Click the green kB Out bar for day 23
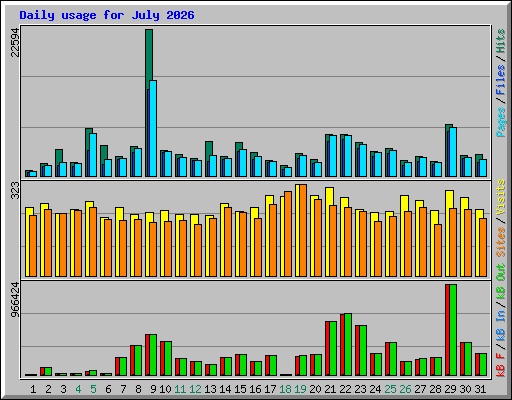This screenshot has height=400, width=512. click(363, 350)
